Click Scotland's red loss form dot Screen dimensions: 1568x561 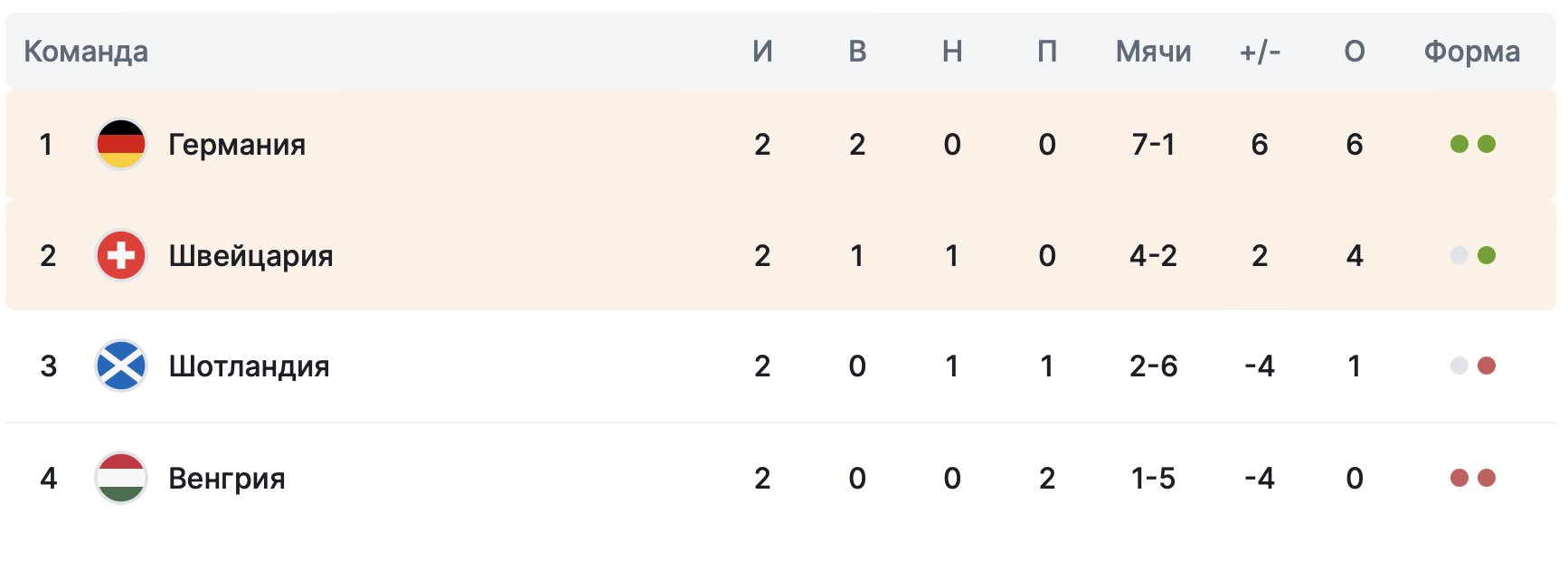(1487, 366)
